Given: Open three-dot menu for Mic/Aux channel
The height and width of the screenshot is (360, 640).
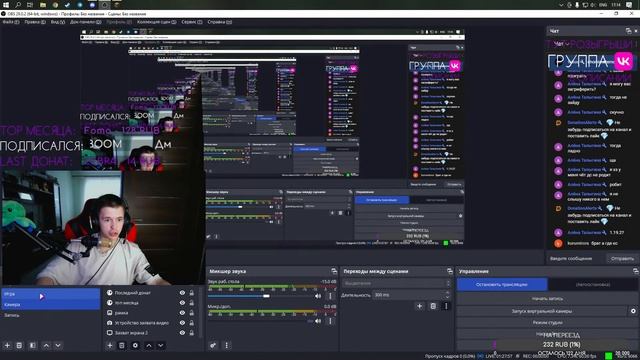Looking at the screenshot, I should point(330,321).
